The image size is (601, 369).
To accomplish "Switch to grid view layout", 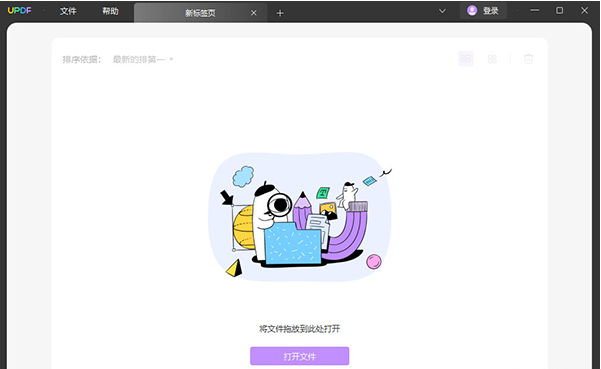I will (x=492, y=59).
